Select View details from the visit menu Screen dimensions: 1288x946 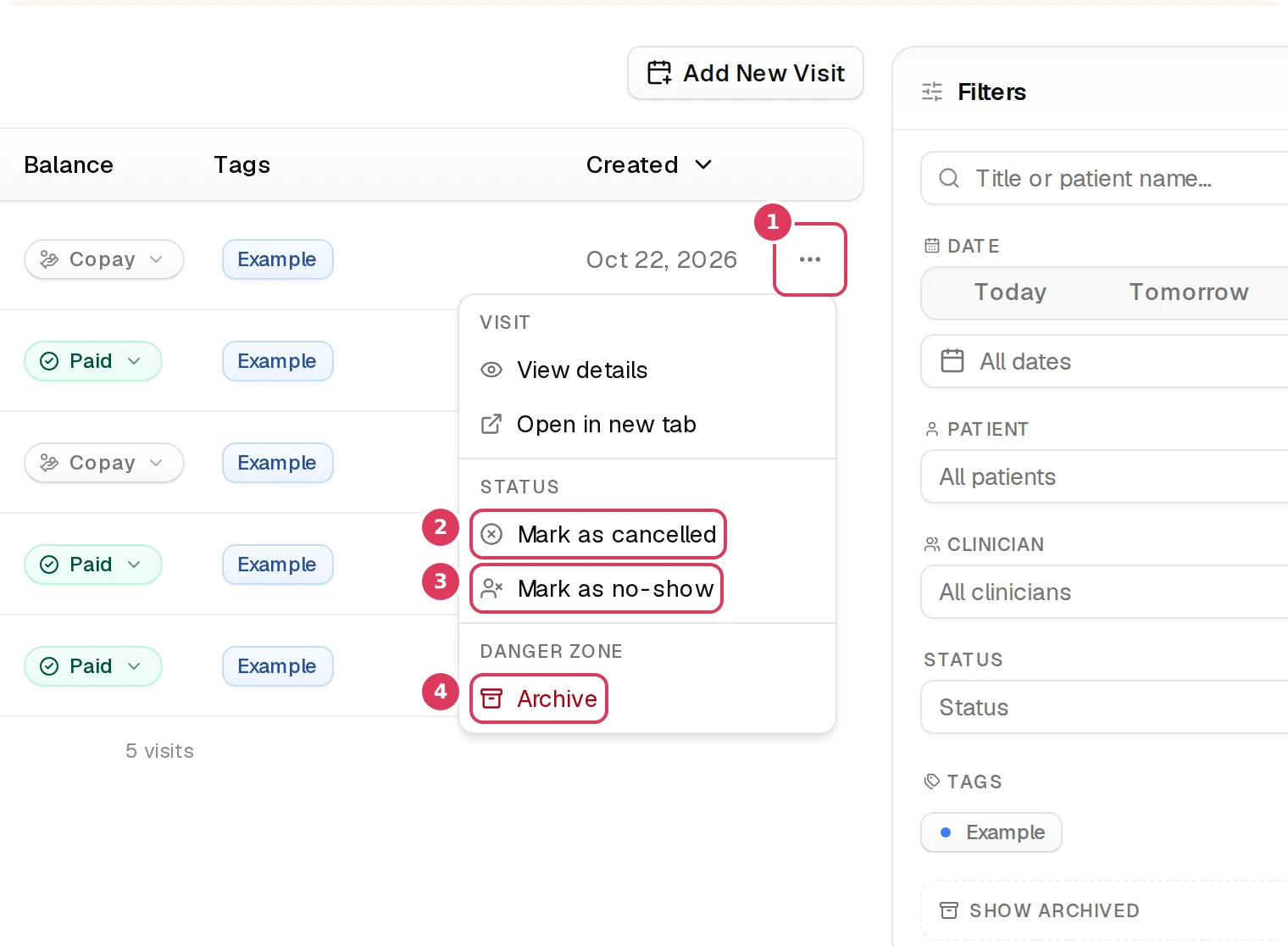647,370
